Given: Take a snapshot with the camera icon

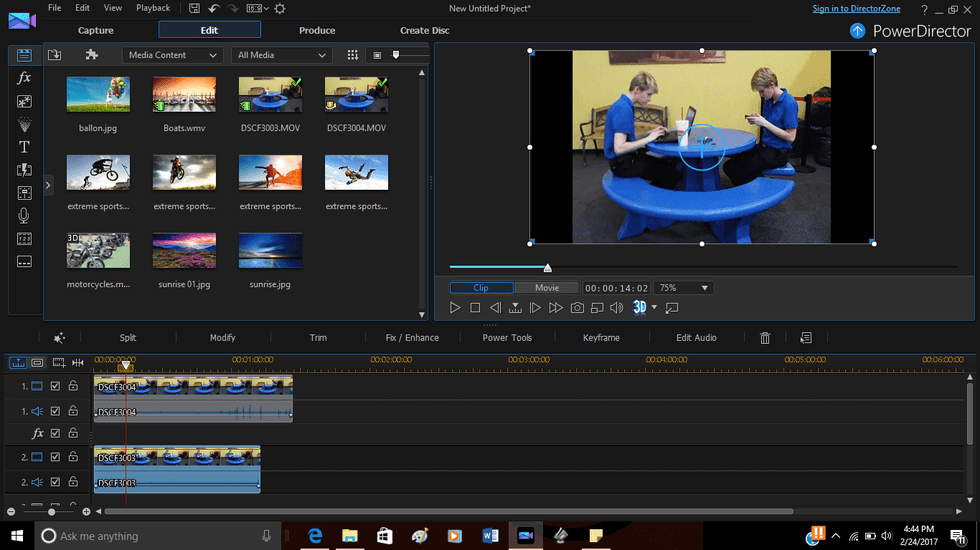Looking at the screenshot, I should tap(577, 308).
